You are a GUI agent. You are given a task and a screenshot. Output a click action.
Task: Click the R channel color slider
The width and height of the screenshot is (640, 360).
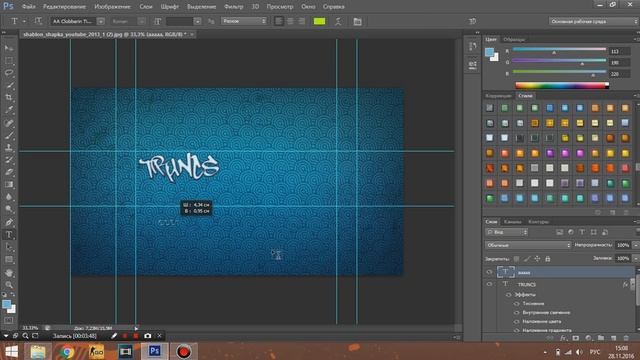(559, 49)
